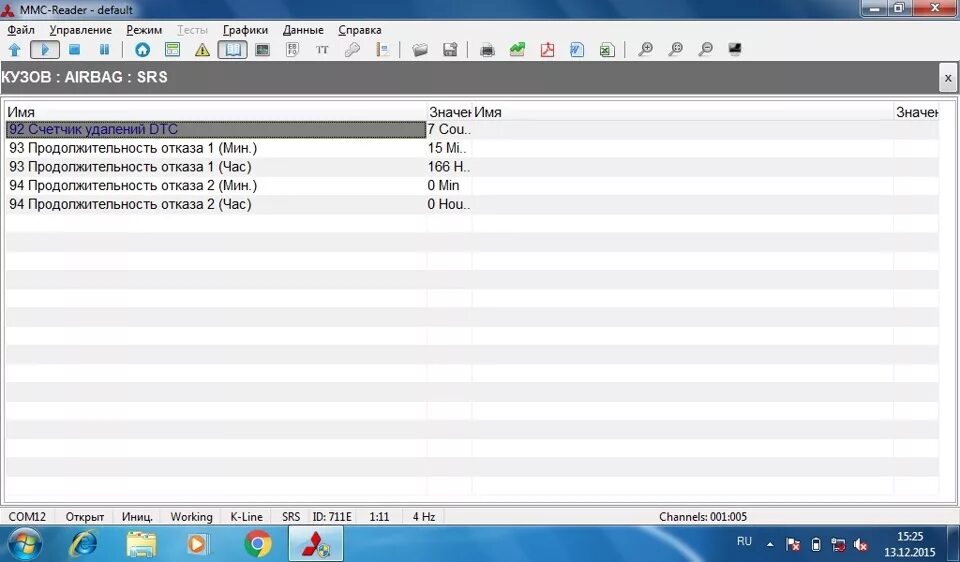Open the Управление menu
This screenshot has height=562, width=960.
[81, 30]
